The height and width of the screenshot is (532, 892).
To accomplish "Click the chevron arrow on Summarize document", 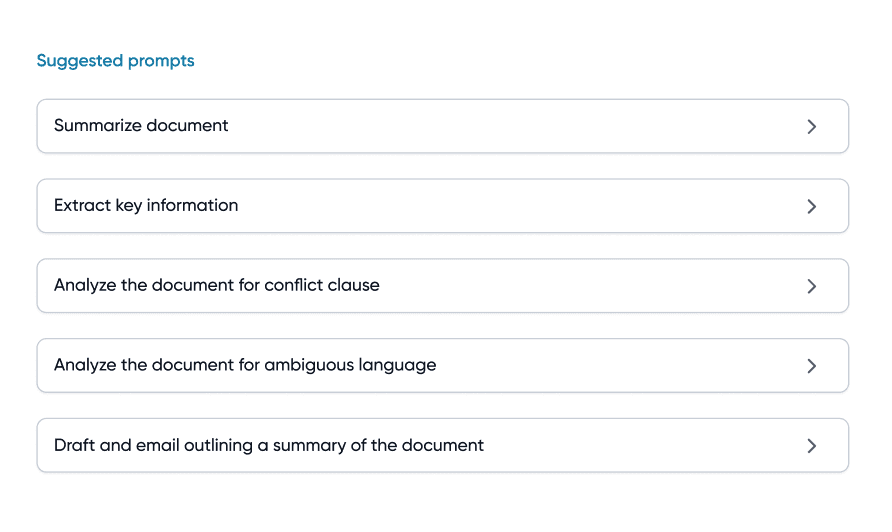I will (812, 126).
